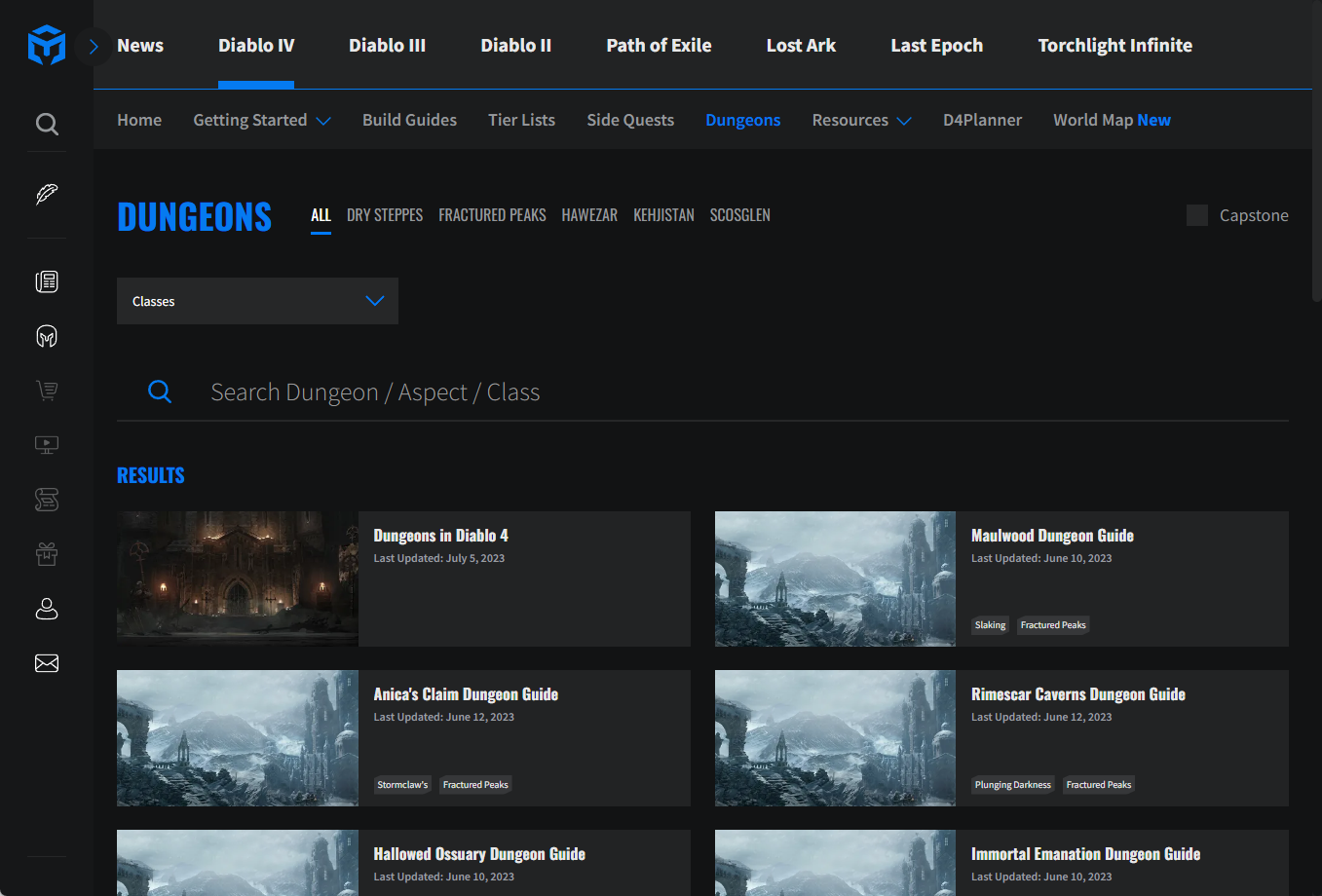Open the newspaper news sidebar icon

47,281
